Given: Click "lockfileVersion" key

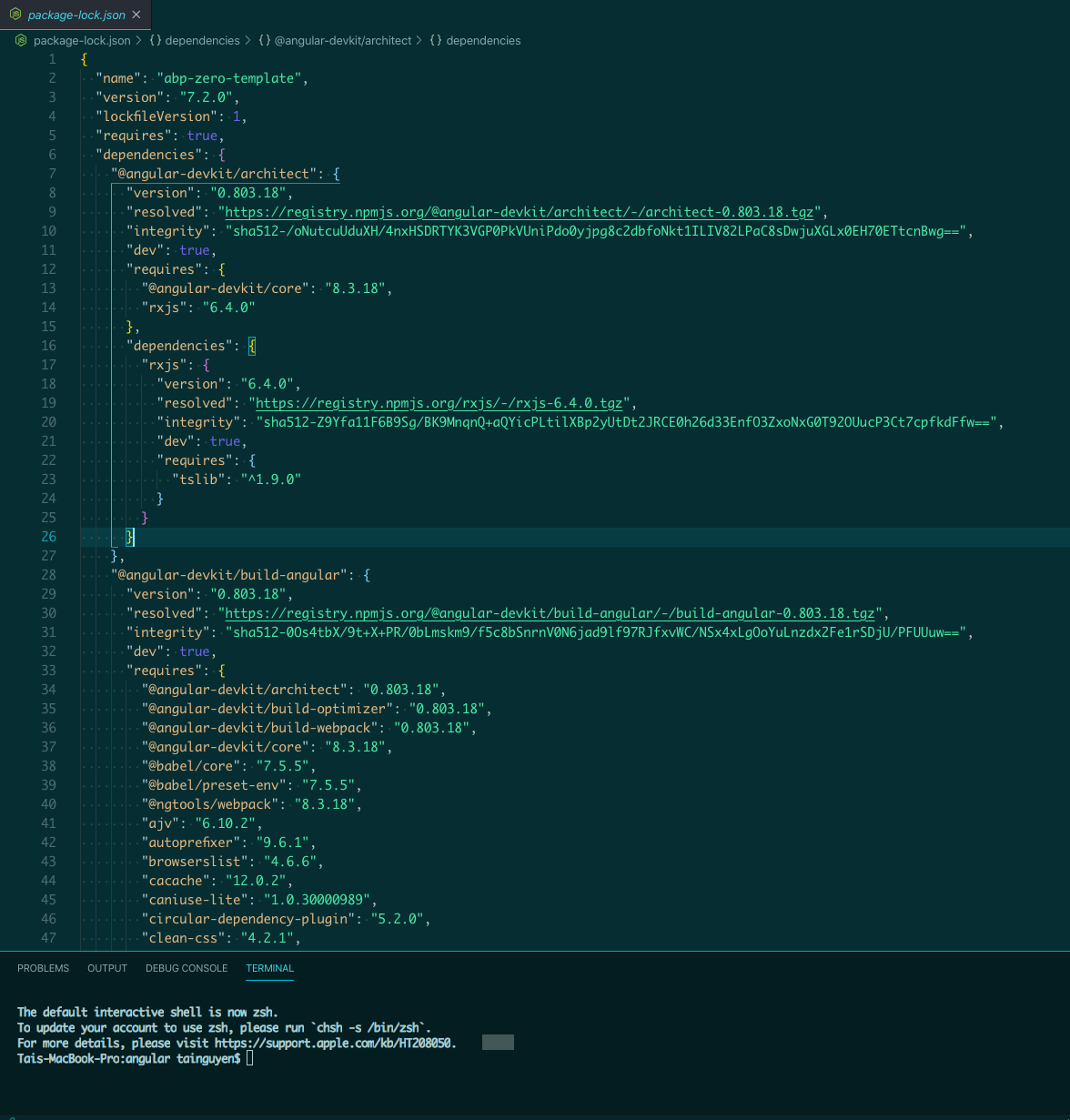Looking at the screenshot, I should [156, 116].
